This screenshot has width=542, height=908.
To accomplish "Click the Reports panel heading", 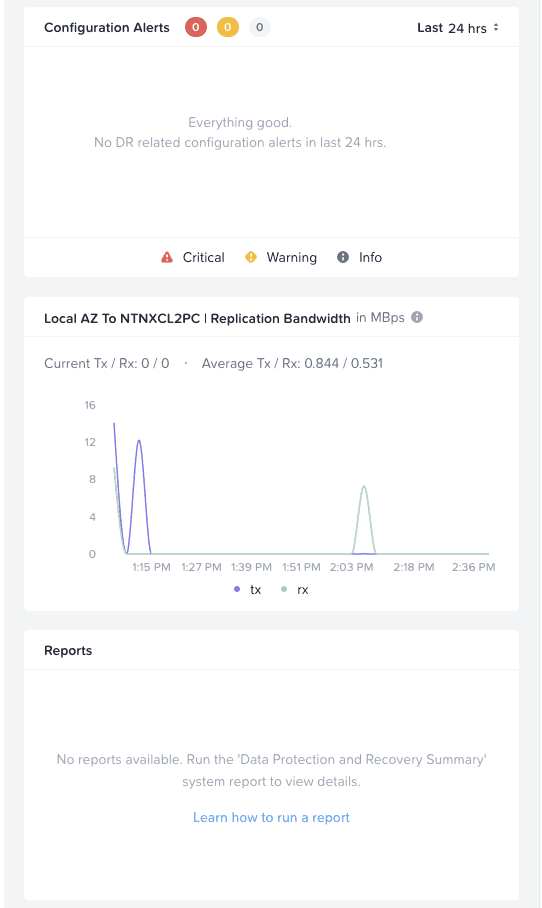I will [x=68, y=650].
